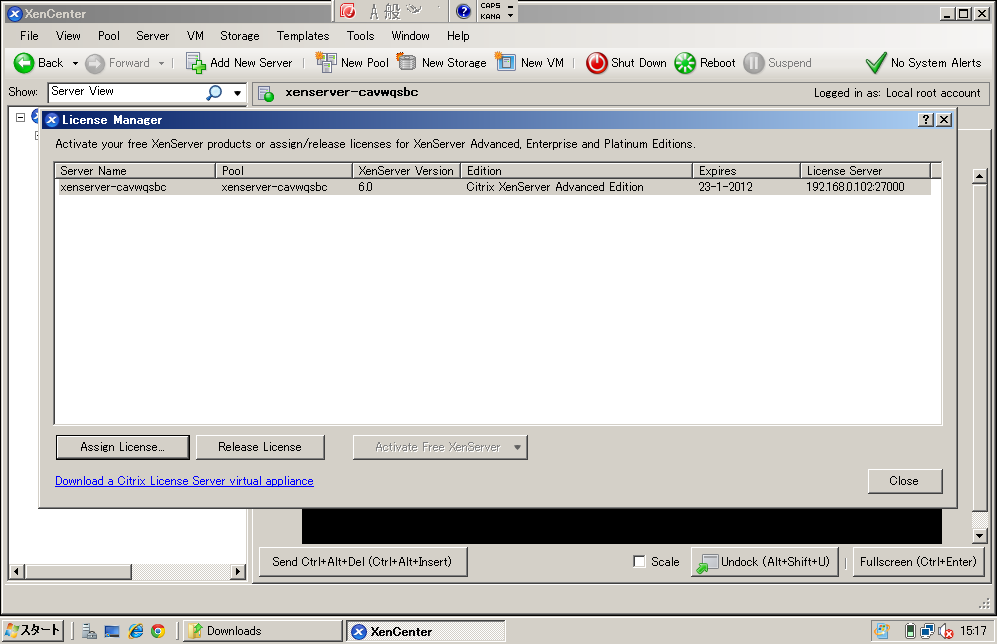Collapse the tree root node
The image size is (997, 644).
coord(20,118)
